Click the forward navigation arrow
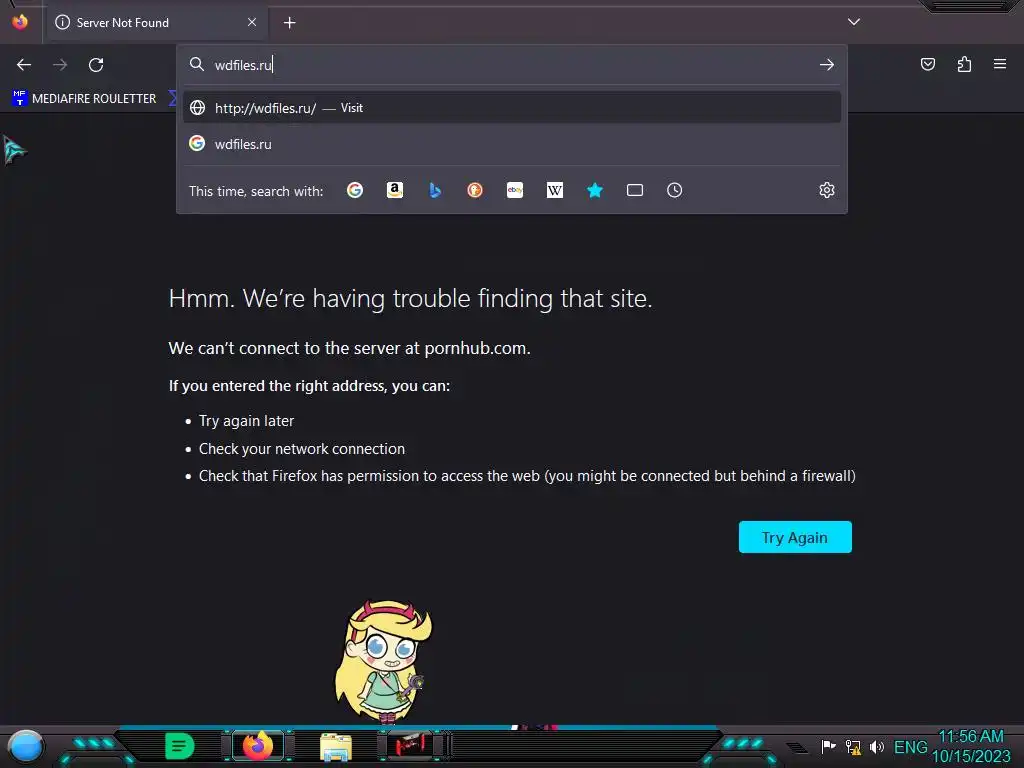 click(60, 65)
